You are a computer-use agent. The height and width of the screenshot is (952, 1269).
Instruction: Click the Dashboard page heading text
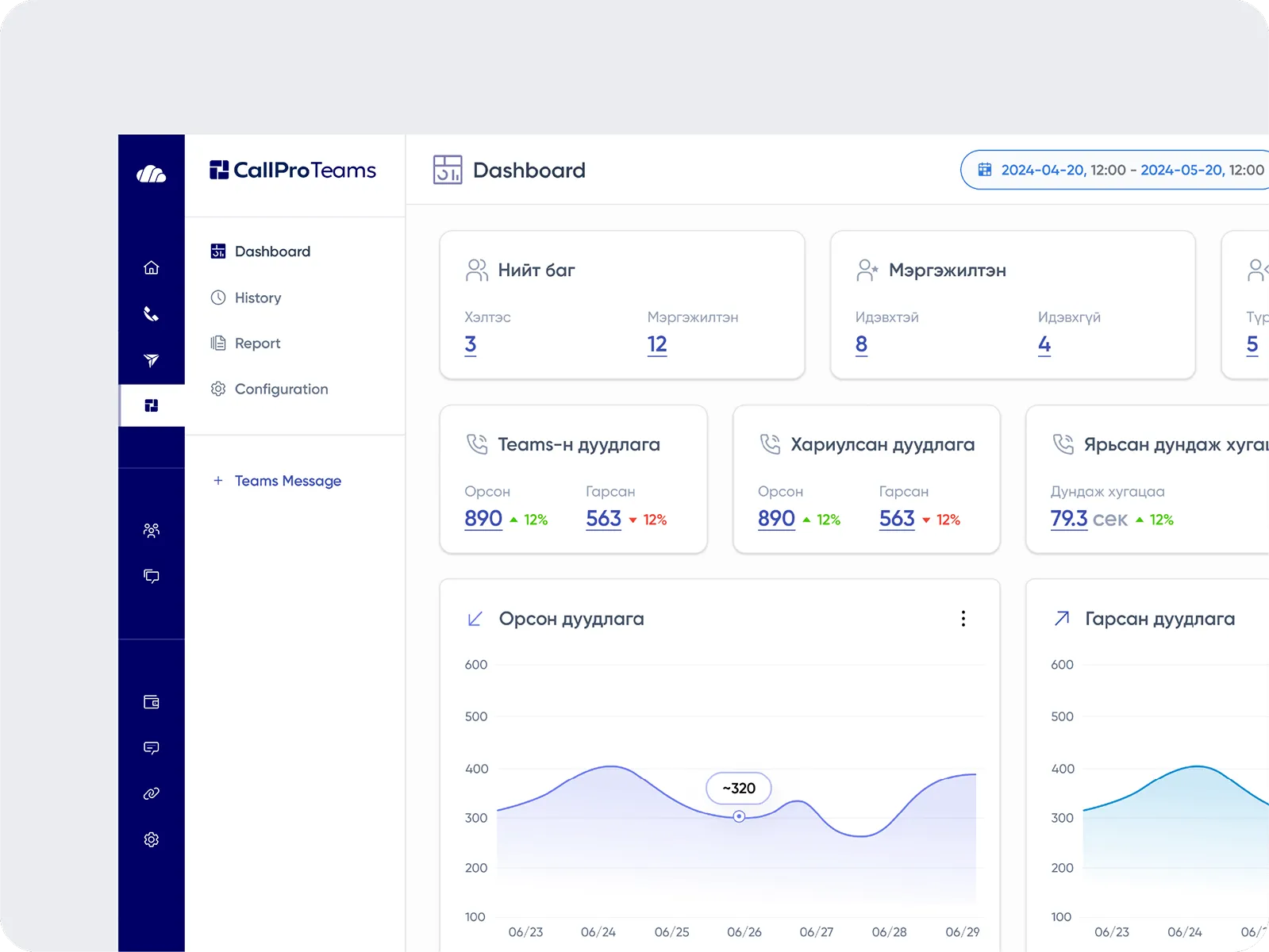(529, 170)
